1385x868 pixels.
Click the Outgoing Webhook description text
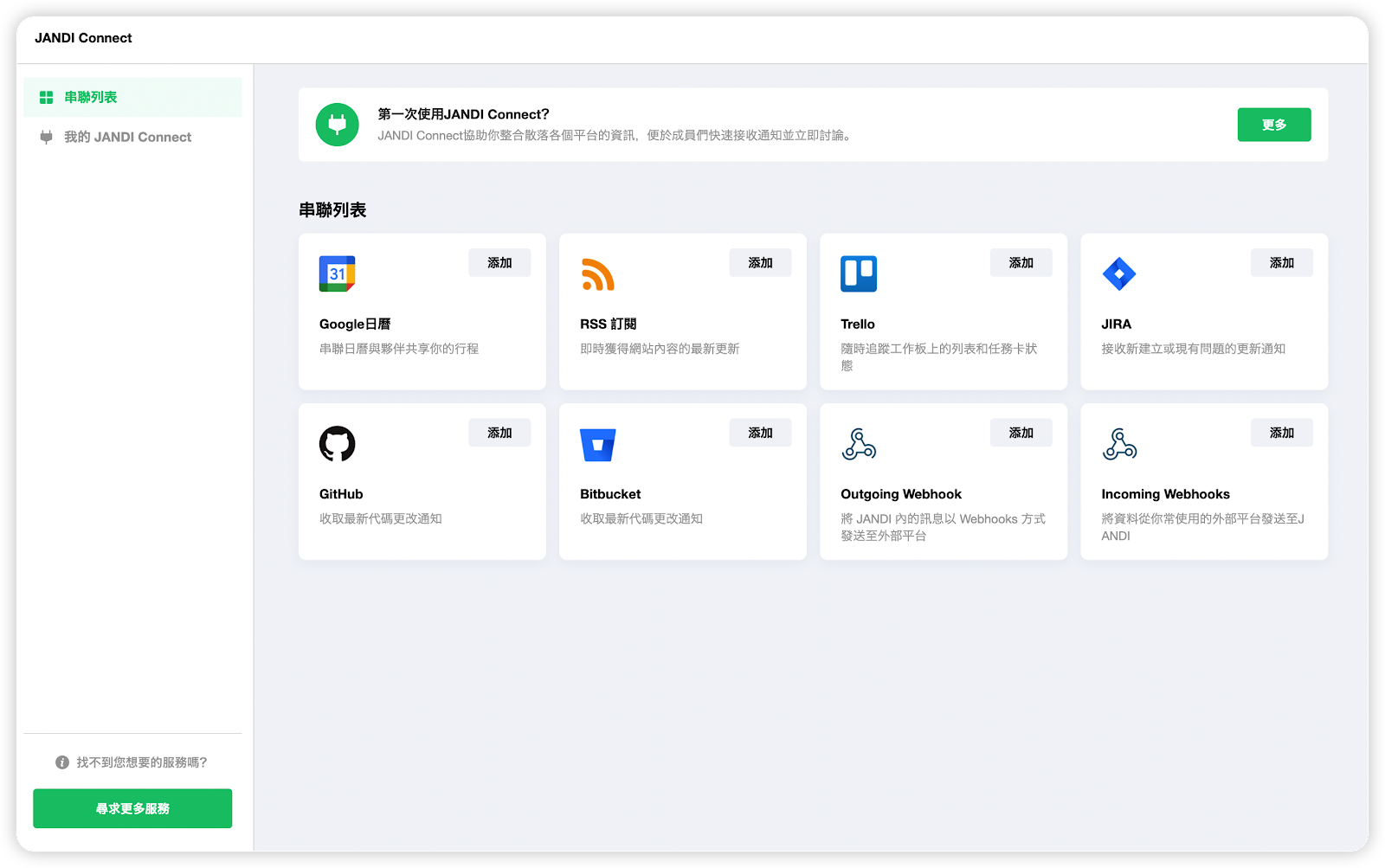click(x=943, y=527)
